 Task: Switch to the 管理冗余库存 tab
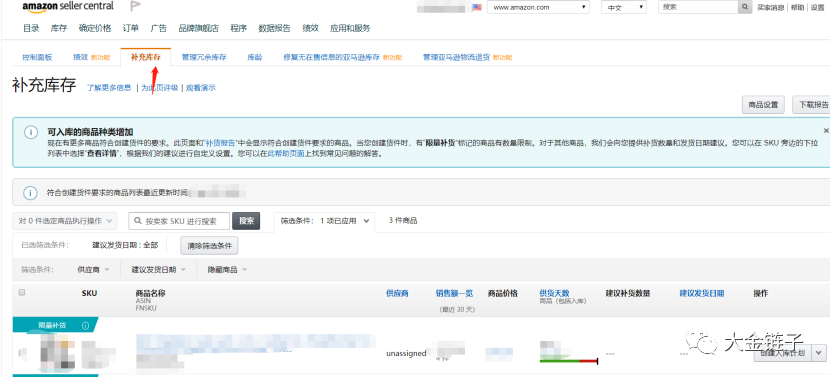pos(204,57)
